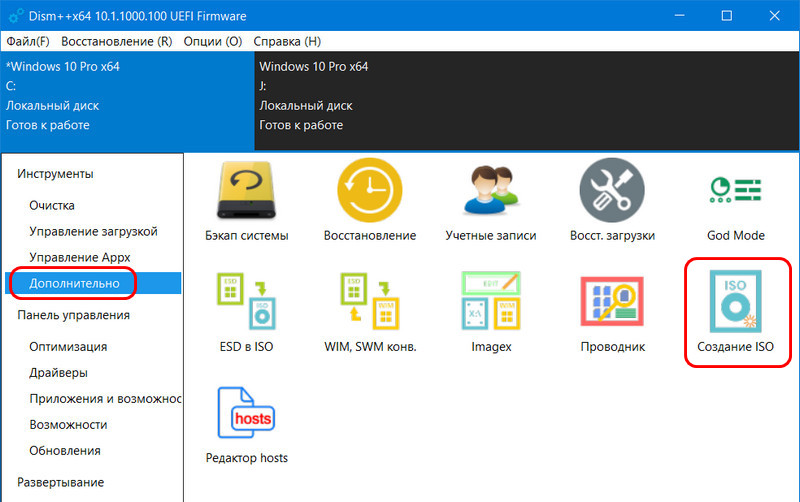
Task: Open the Восстановление (R) menu
Action: tap(116, 41)
